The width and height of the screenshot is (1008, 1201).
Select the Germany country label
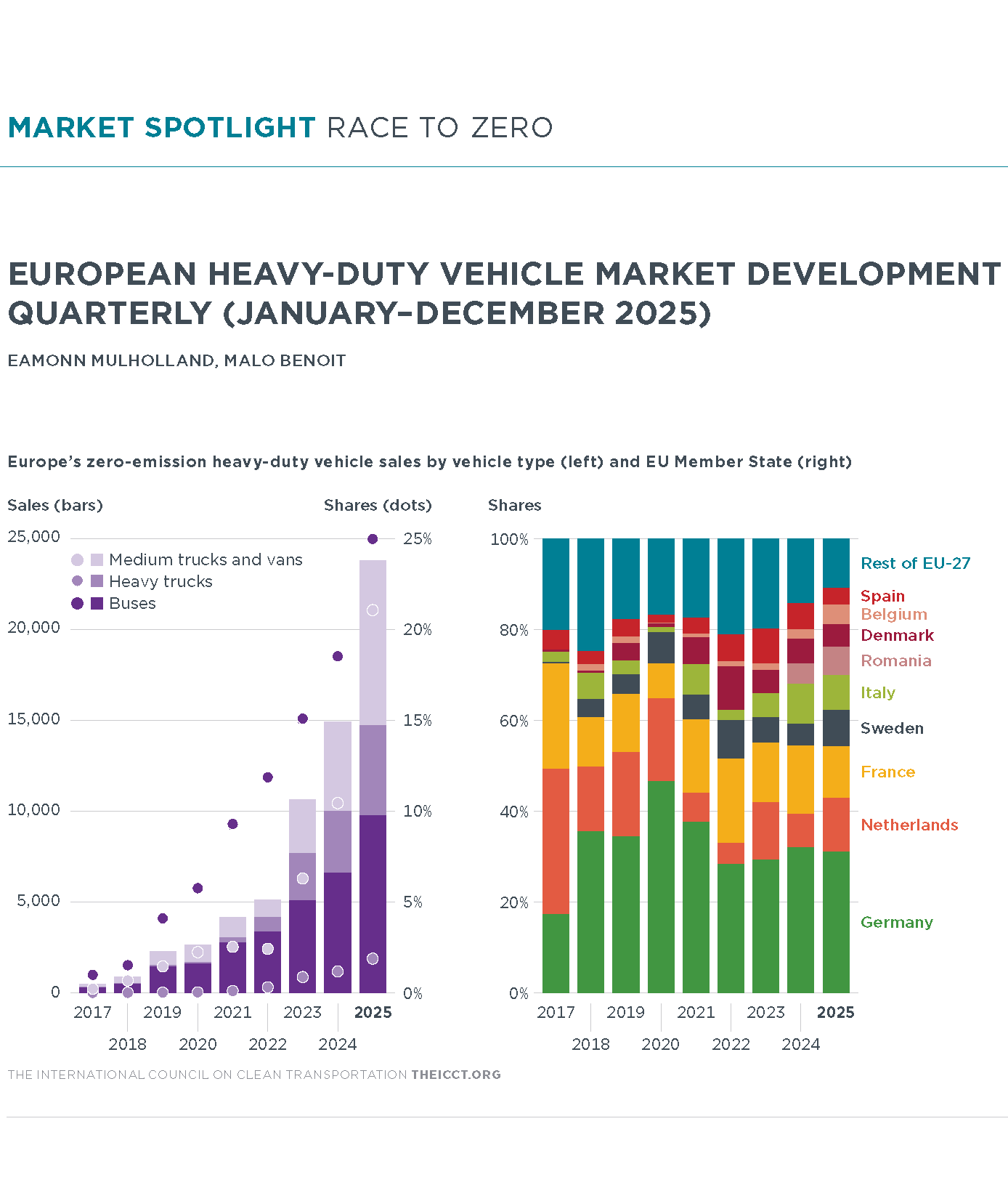coord(896,922)
